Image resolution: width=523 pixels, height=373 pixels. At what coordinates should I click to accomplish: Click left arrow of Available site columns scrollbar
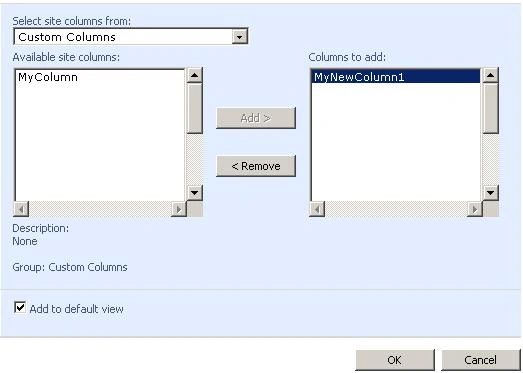coord(21,209)
